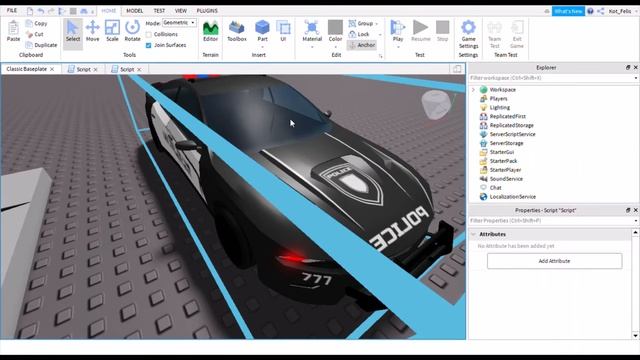640x360 pixels.
Task: Click the New file icon in quick access bar
Action: point(30,11)
